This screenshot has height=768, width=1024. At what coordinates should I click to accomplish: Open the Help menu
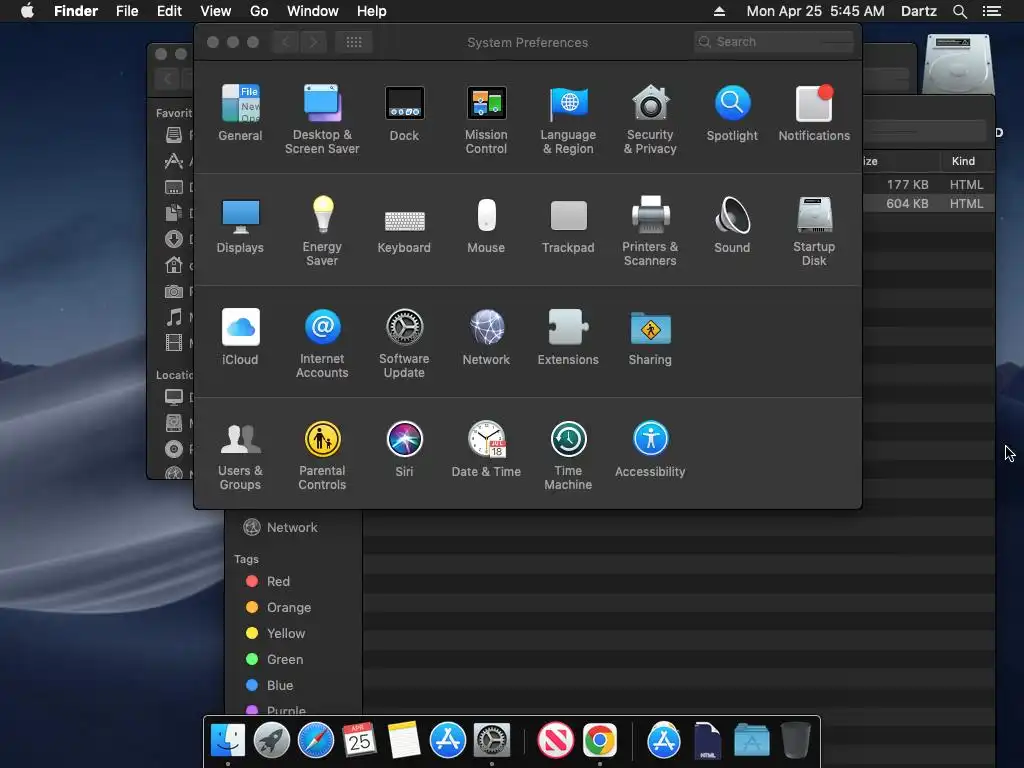tap(372, 11)
